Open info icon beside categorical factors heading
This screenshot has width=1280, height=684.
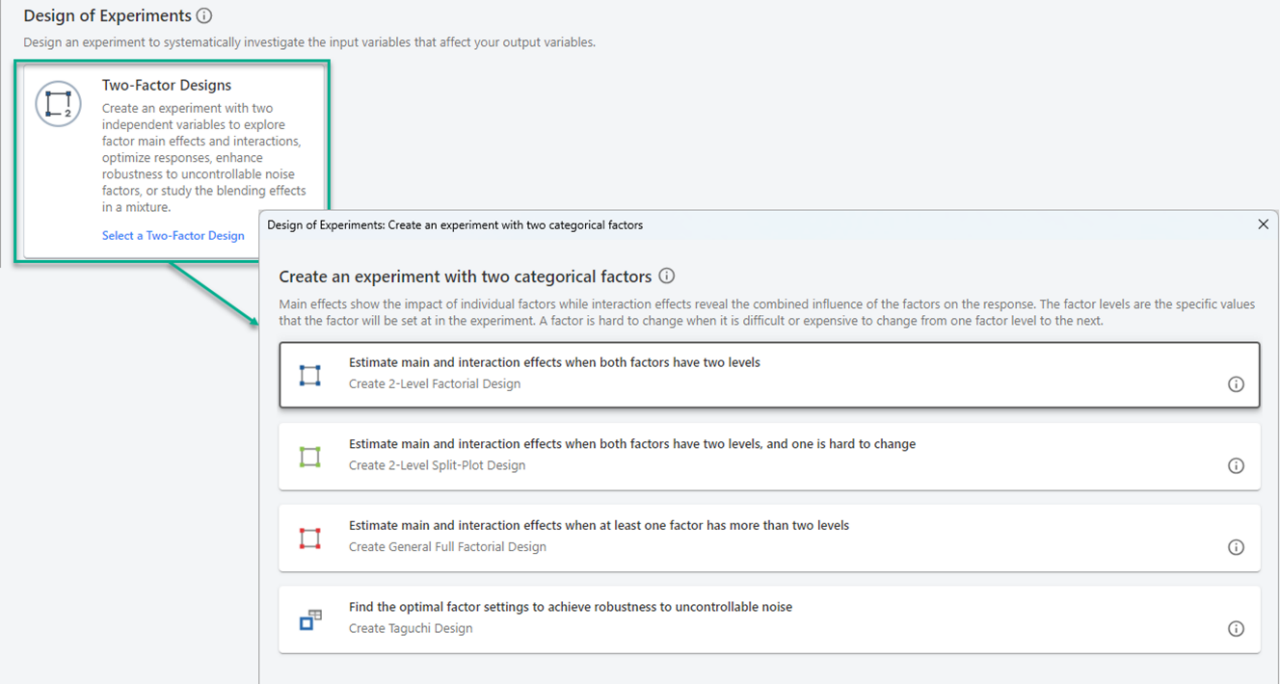[666, 276]
